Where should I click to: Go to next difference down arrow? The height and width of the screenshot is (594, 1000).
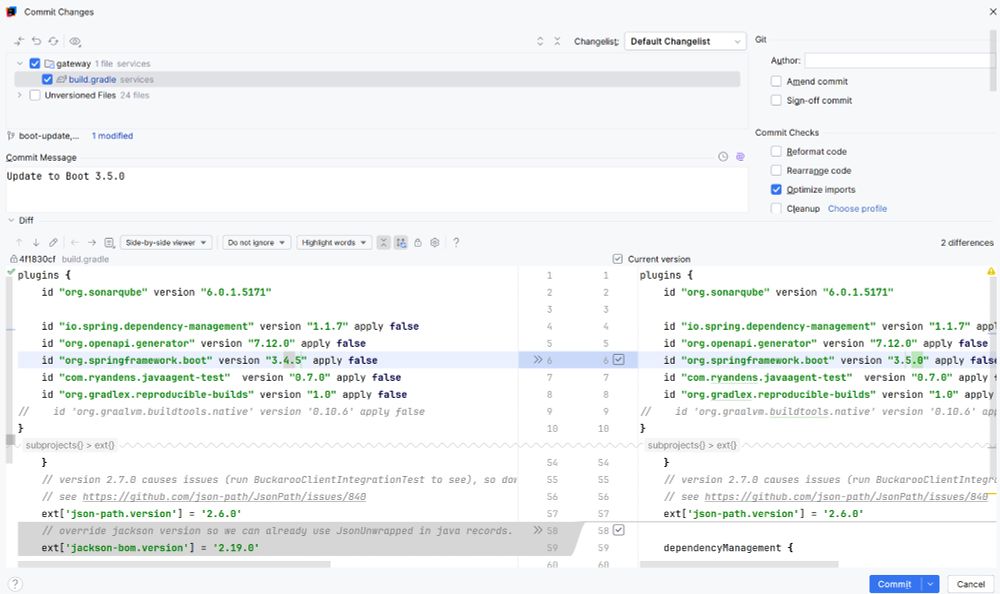(x=36, y=242)
